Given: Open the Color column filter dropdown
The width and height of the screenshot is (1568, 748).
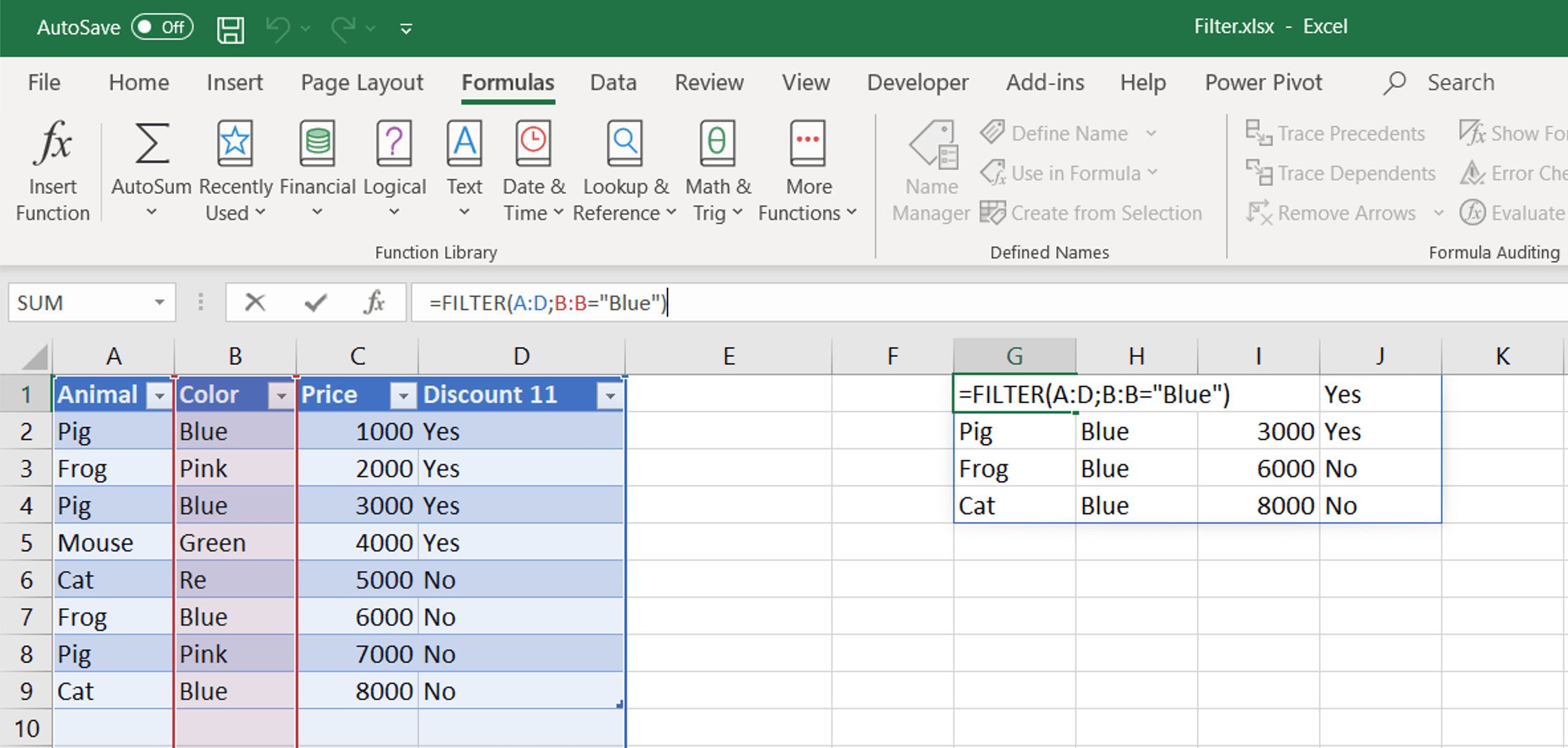Looking at the screenshot, I should 281,396.
